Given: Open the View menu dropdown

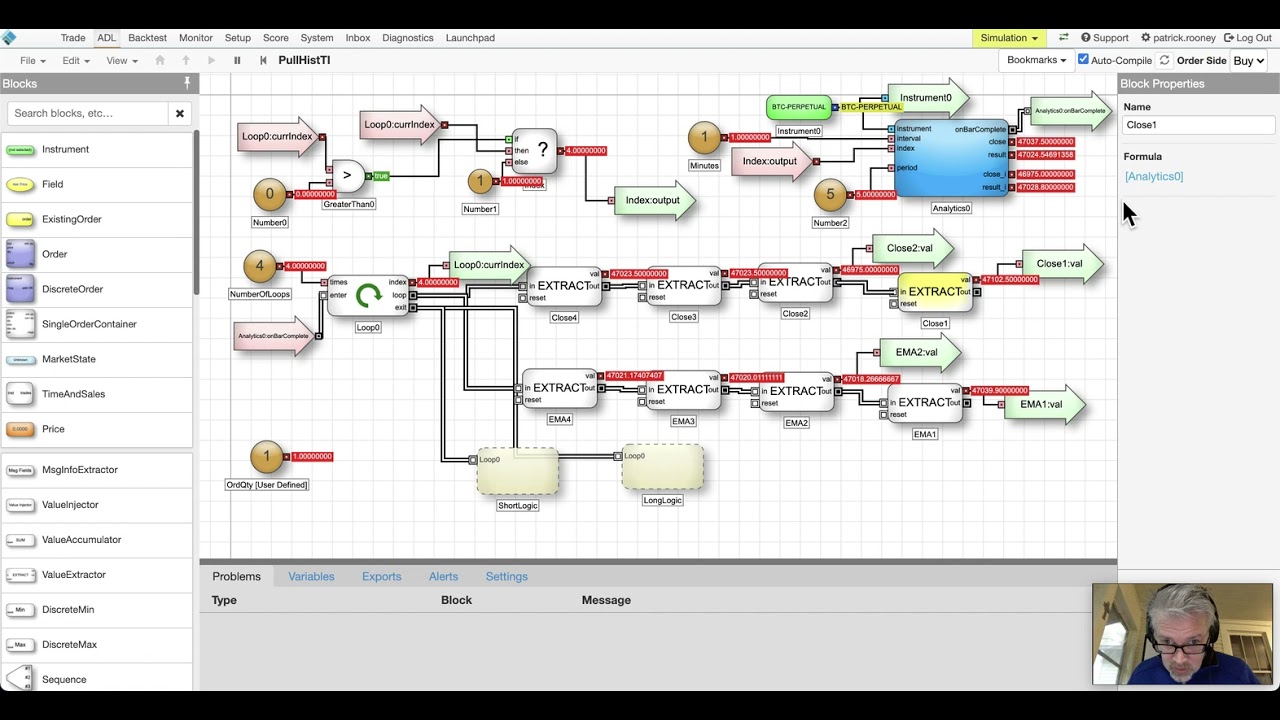Looking at the screenshot, I should coord(122,61).
